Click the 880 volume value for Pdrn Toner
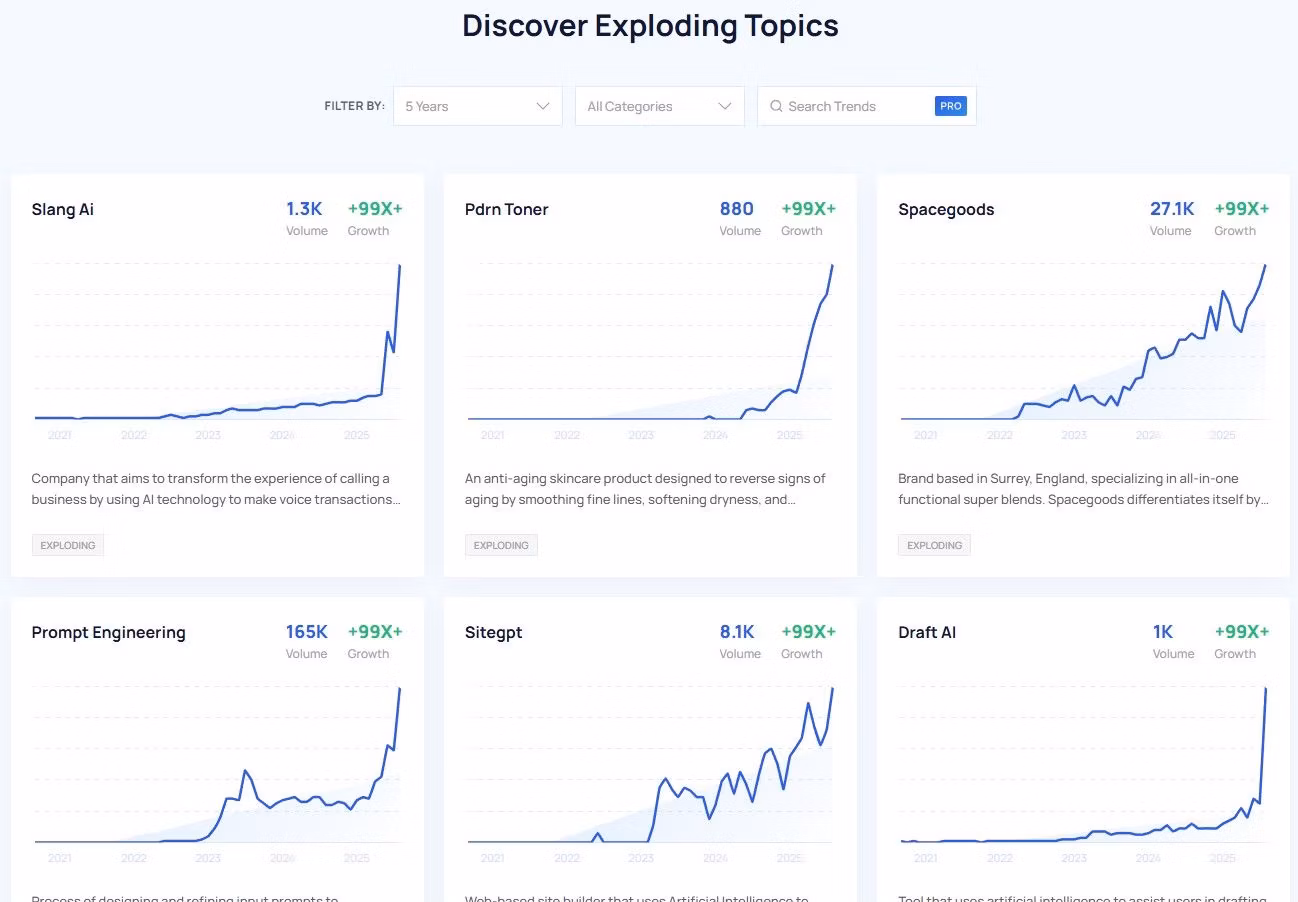This screenshot has height=902, width=1298. (737, 209)
